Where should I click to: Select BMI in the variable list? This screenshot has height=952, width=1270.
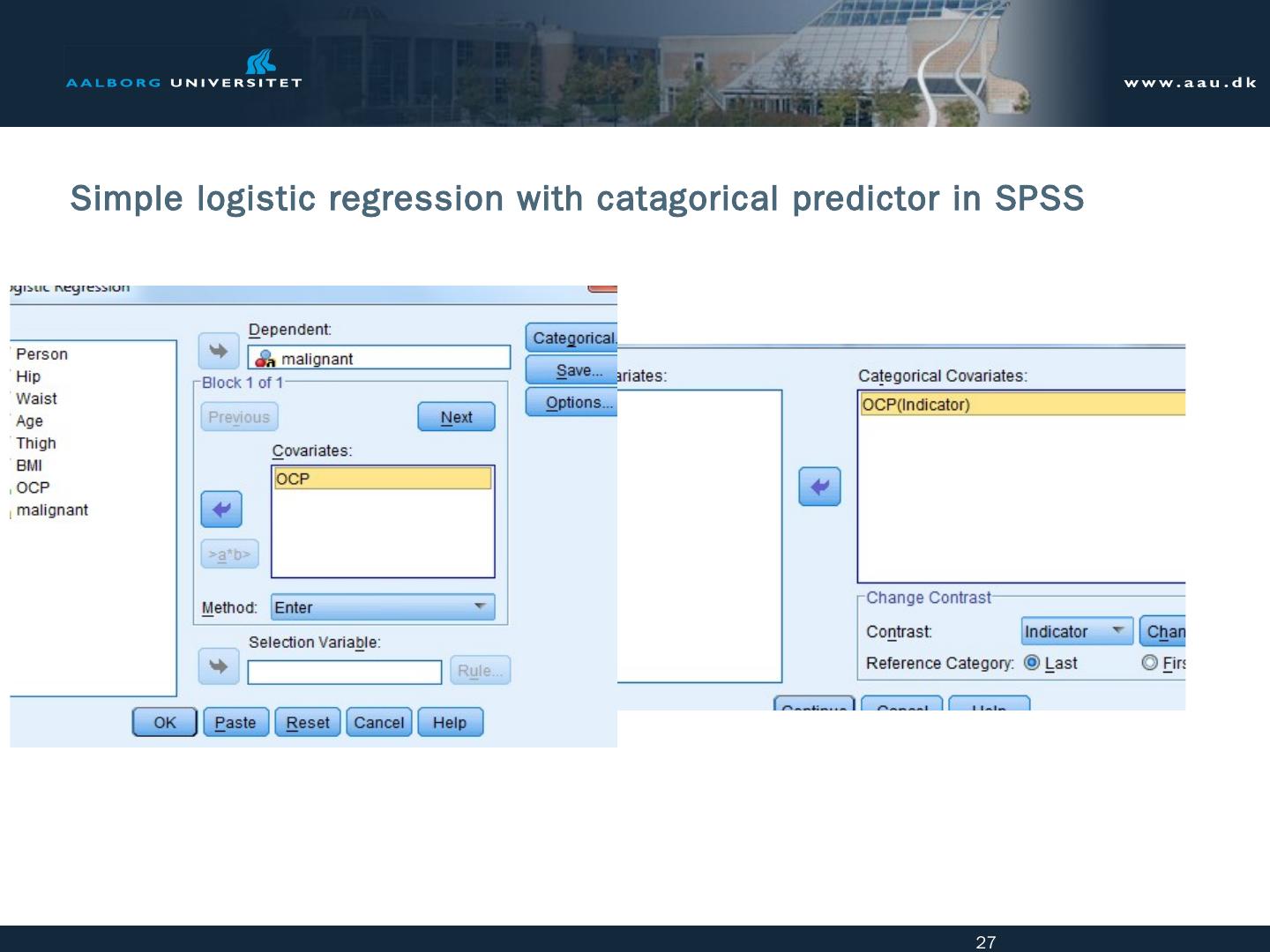click(29, 465)
